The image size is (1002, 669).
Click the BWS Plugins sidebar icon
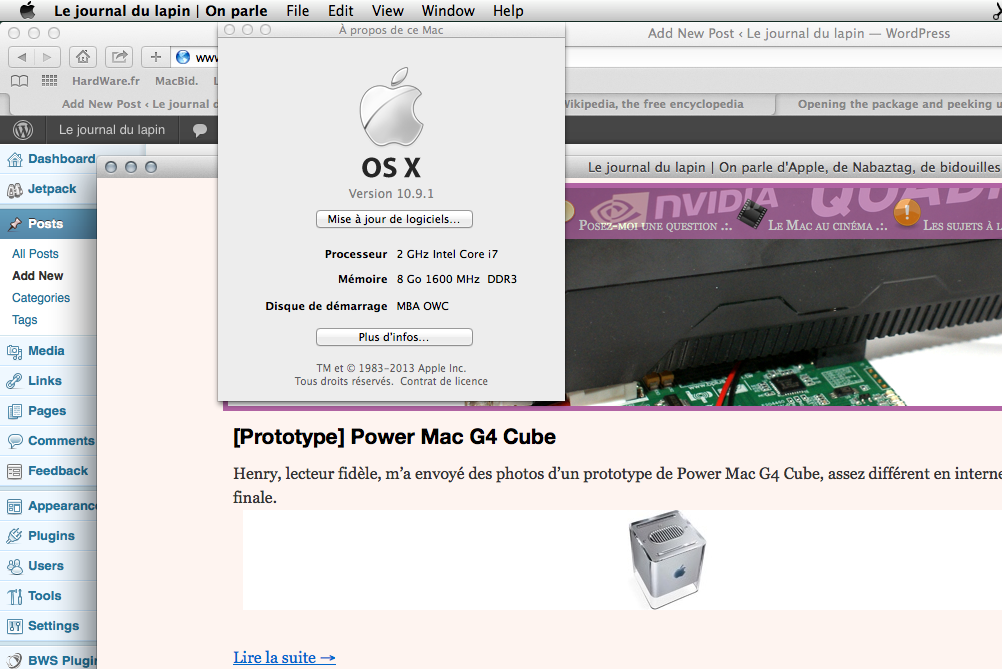15,661
